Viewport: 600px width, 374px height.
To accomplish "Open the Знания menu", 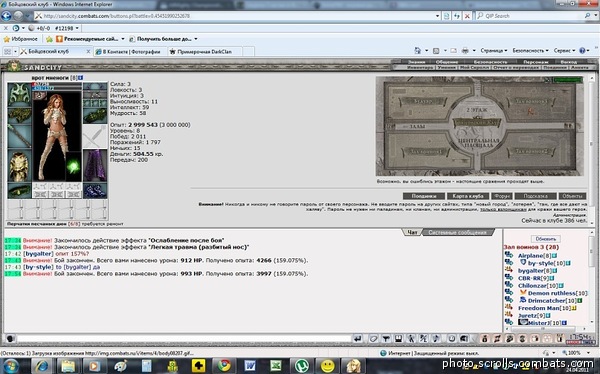I will pyautogui.click(x=416, y=62).
